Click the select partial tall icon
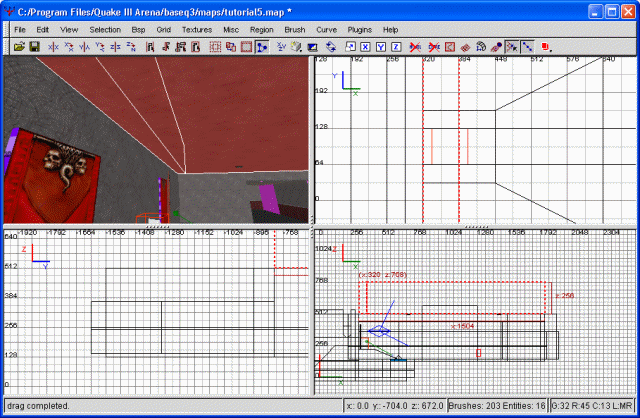This screenshot has width=640, height=418. click(x=181, y=47)
